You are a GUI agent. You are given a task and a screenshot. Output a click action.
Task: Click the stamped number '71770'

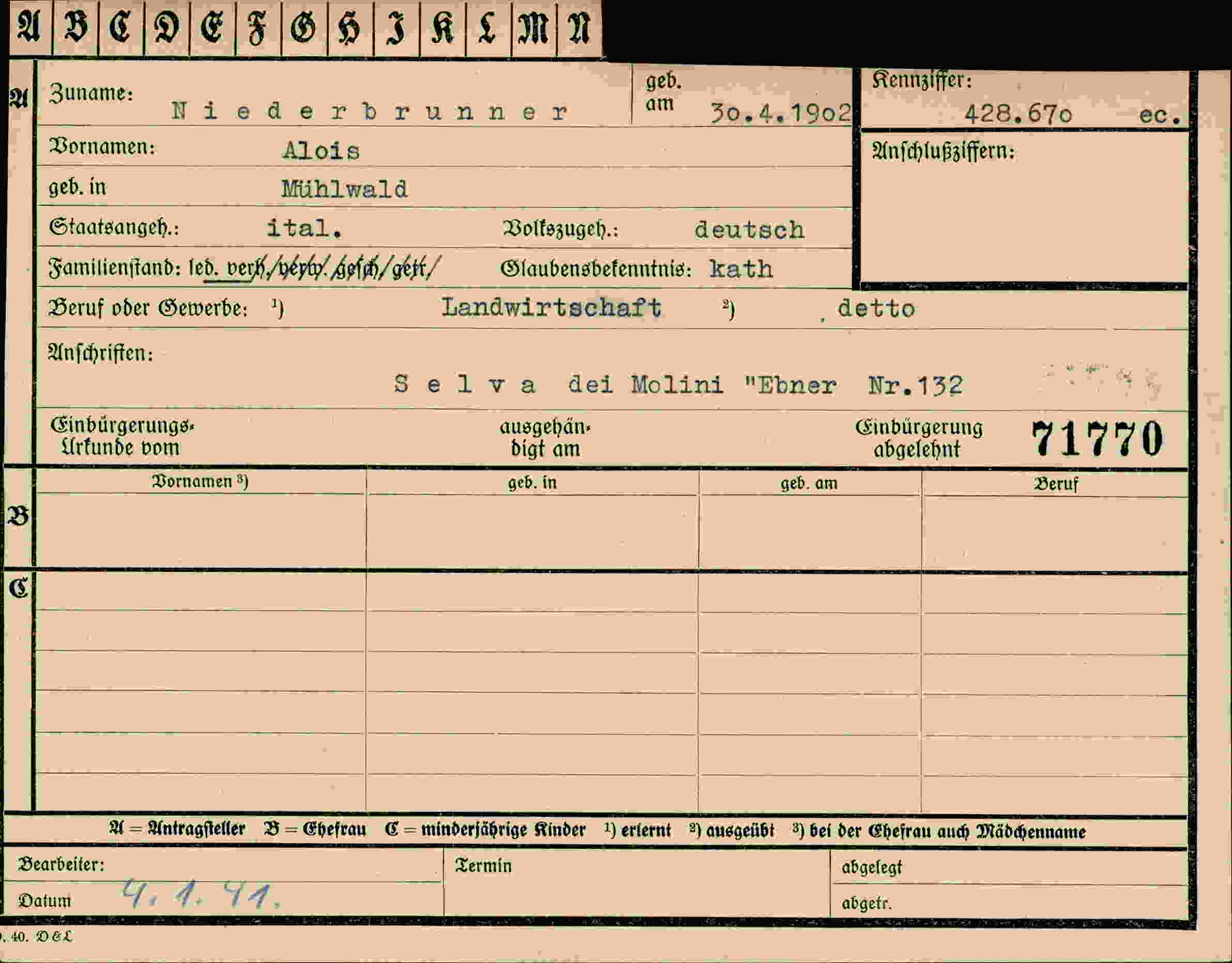click(x=1097, y=439)
